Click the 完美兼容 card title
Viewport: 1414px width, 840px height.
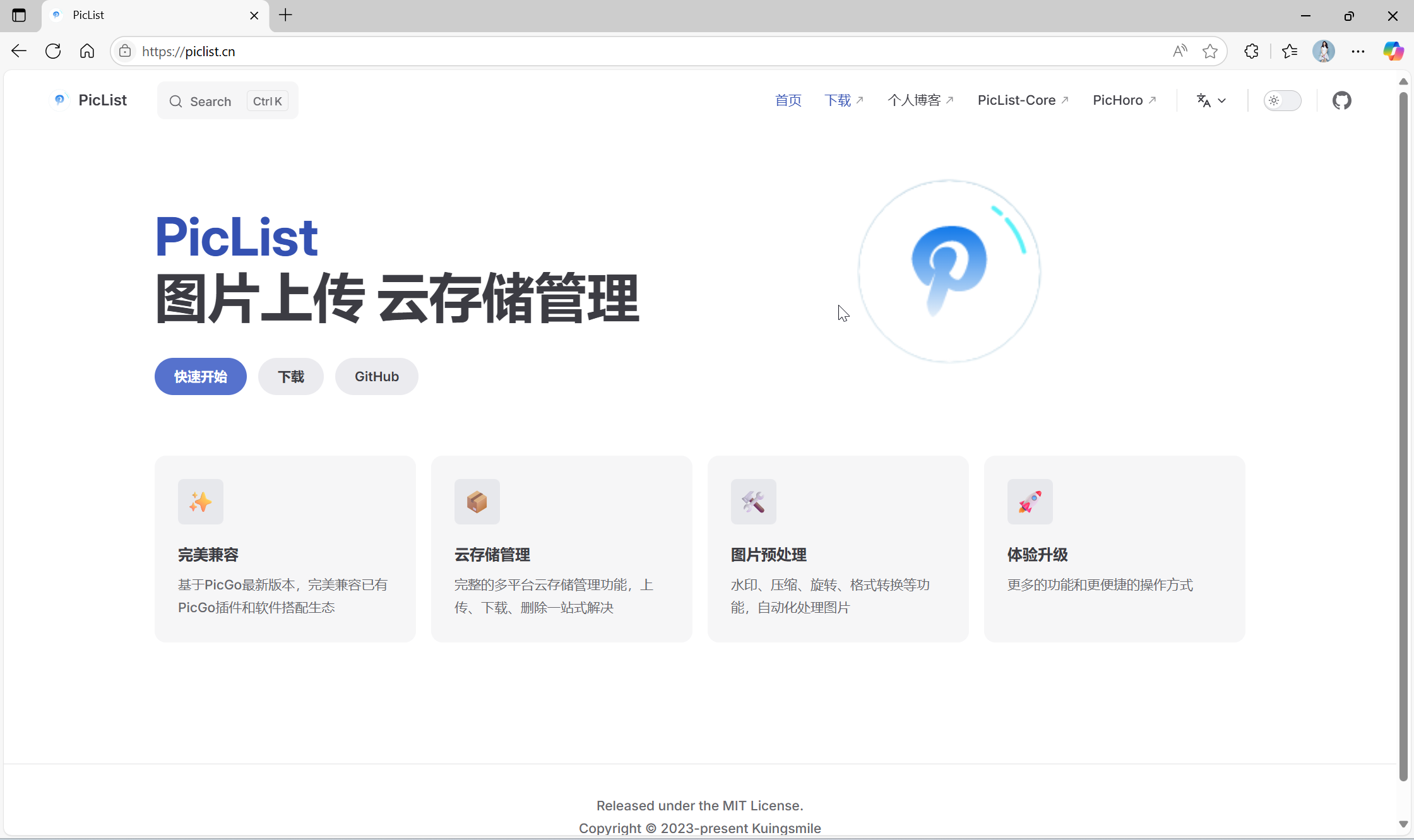click(x=208, y=555)
